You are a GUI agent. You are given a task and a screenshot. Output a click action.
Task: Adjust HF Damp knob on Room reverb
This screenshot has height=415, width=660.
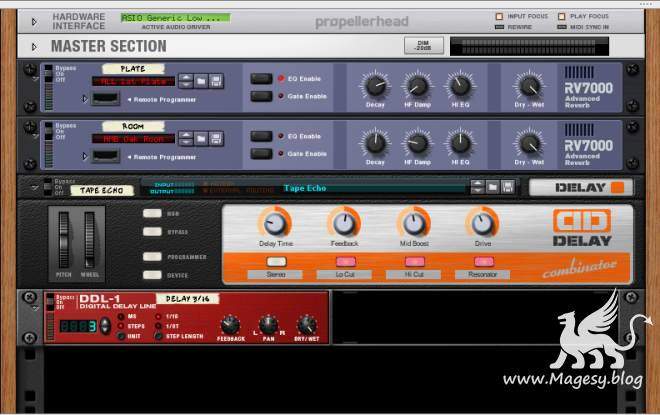click(417, 144)
